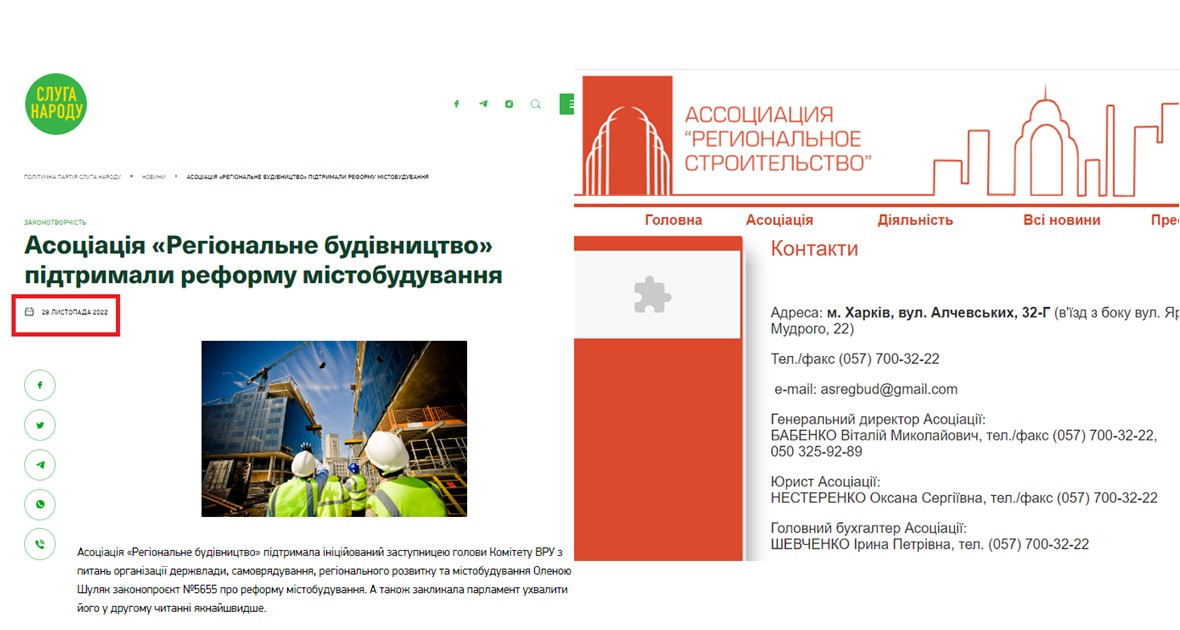Share article via circled Twitter button
This screenshot has height=630, width=1180.
(40, 425)
